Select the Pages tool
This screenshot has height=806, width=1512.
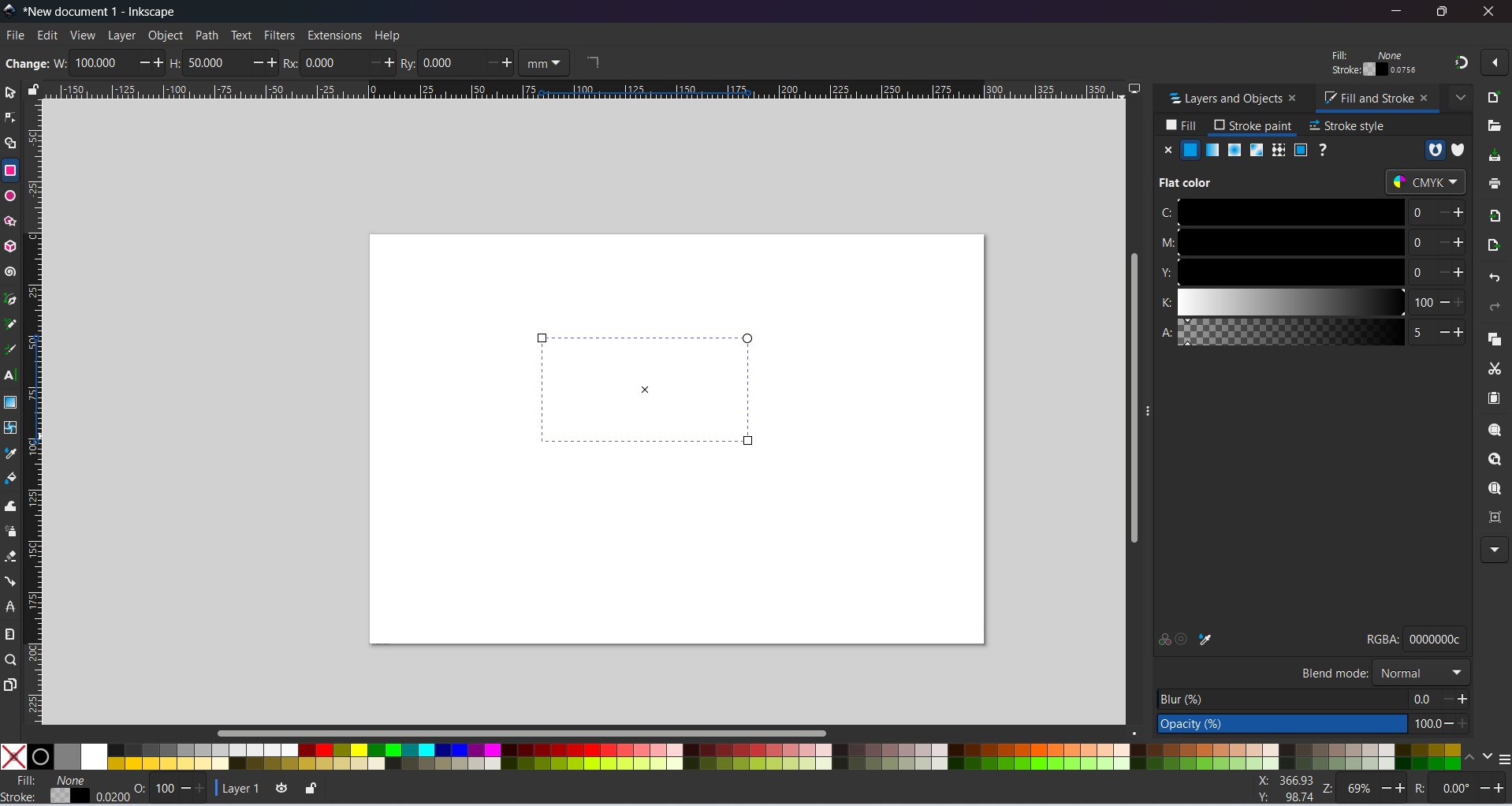tap(10, 685)
